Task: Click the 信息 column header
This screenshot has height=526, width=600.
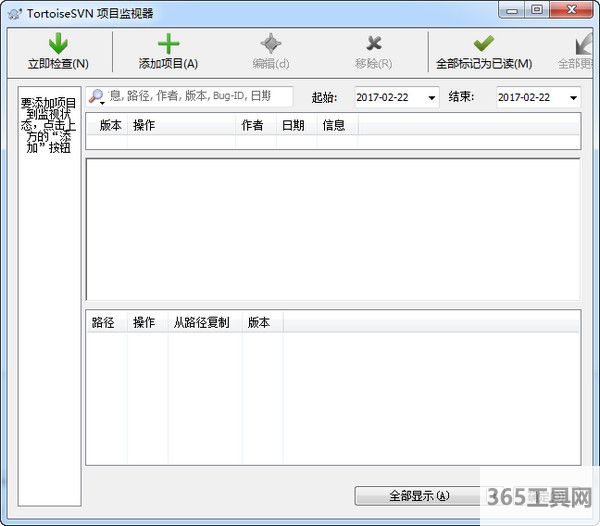Action: (333, 125)
